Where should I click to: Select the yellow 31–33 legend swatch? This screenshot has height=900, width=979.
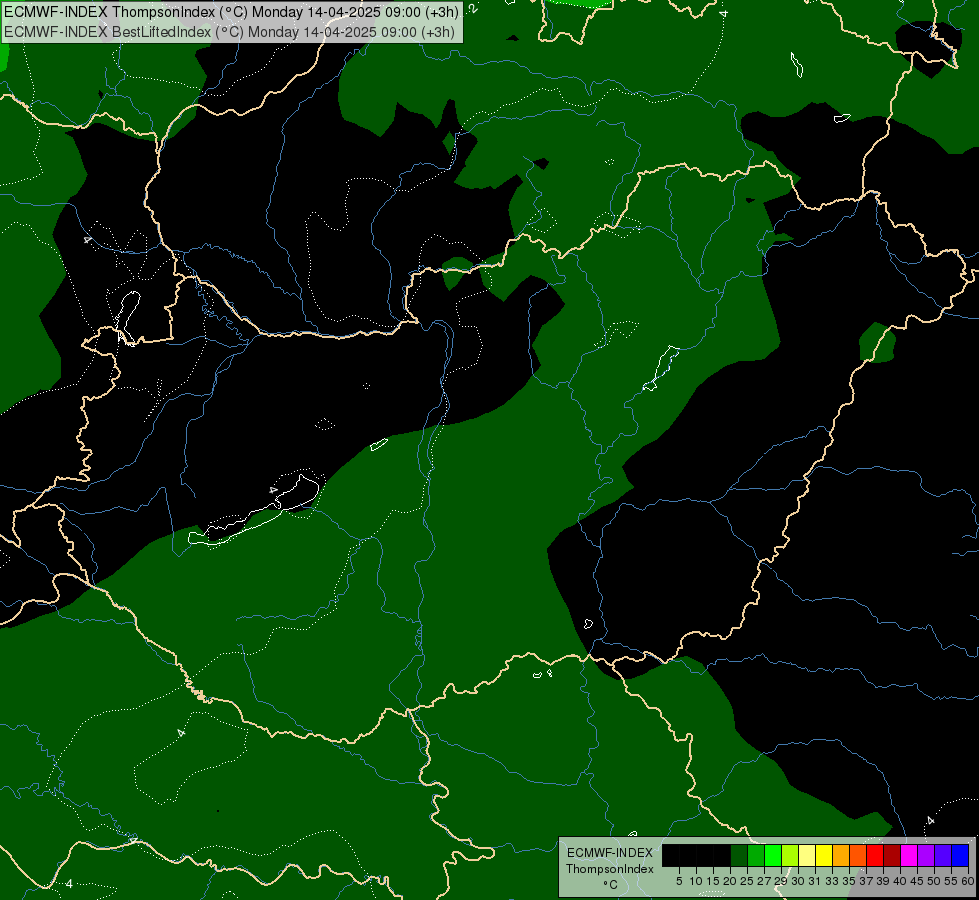pyautogui.click(x=824, y=855)
